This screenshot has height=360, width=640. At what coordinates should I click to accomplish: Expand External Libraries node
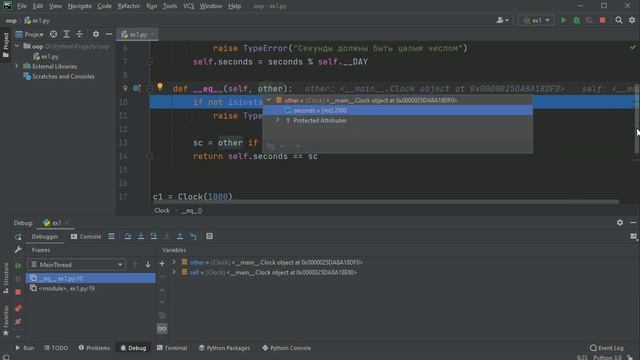[x=17, y=66]
